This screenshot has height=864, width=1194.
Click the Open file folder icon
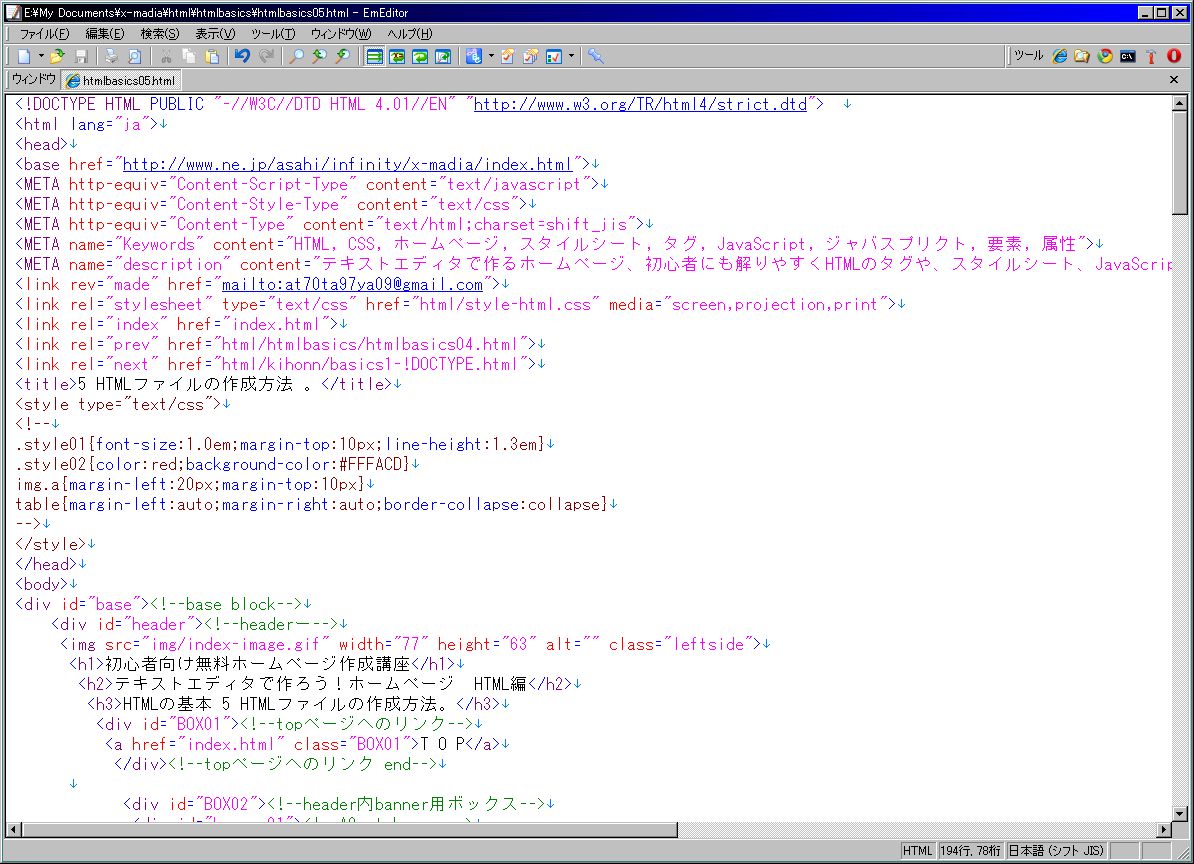click(x=57, y=56)
